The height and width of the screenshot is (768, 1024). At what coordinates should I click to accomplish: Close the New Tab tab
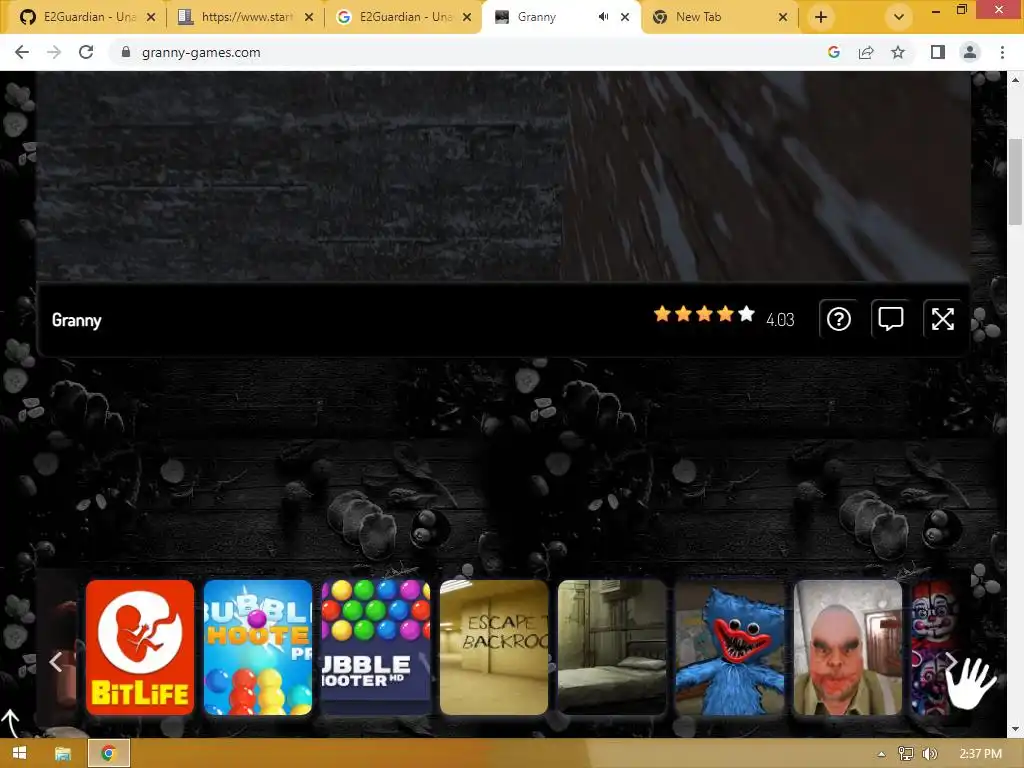[x=783, y=17]
